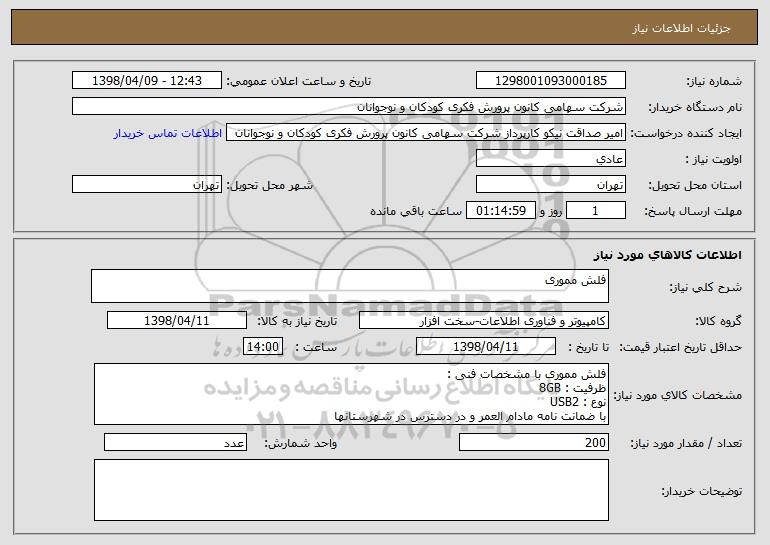
Task: Click the counting unit field عدد
Action: click(175, 442)
